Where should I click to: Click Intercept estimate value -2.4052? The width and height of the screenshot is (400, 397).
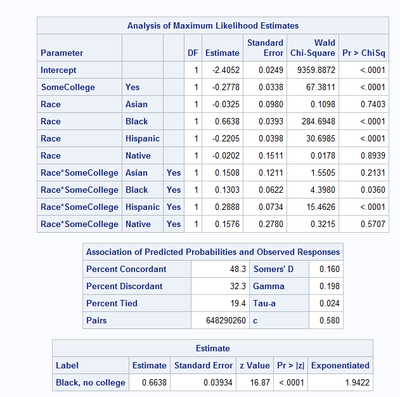point(226,70)
